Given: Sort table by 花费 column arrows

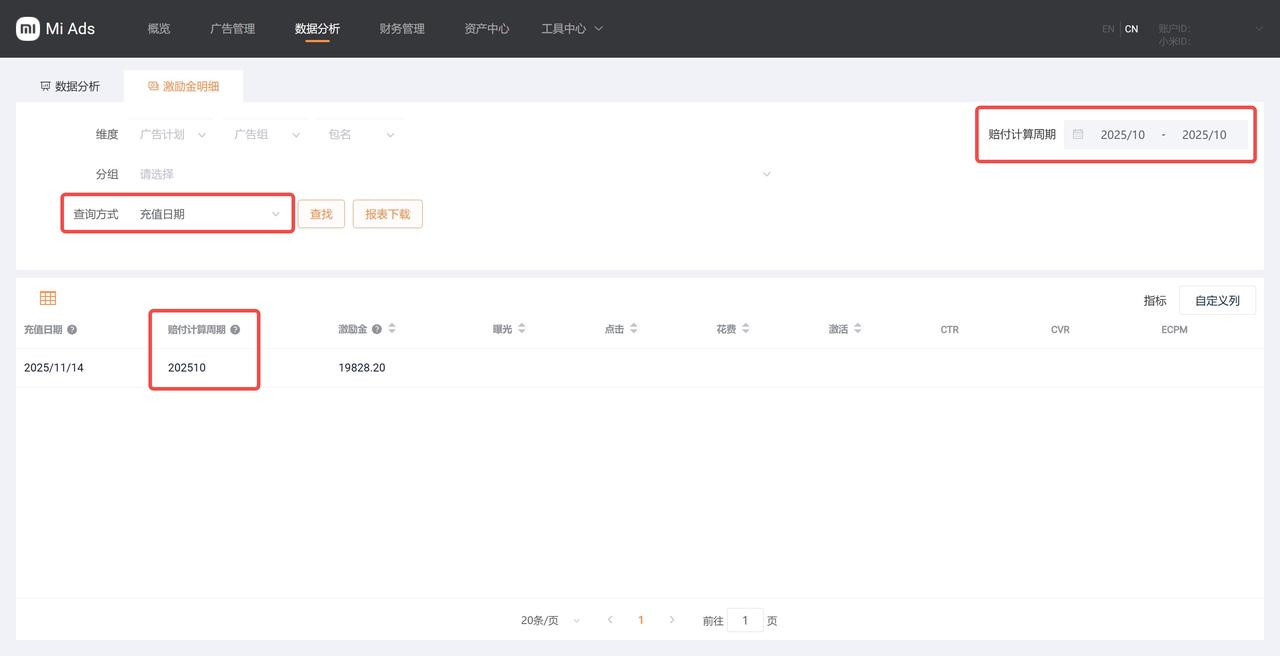Looking at the screenshot, I should coord(746,329).
